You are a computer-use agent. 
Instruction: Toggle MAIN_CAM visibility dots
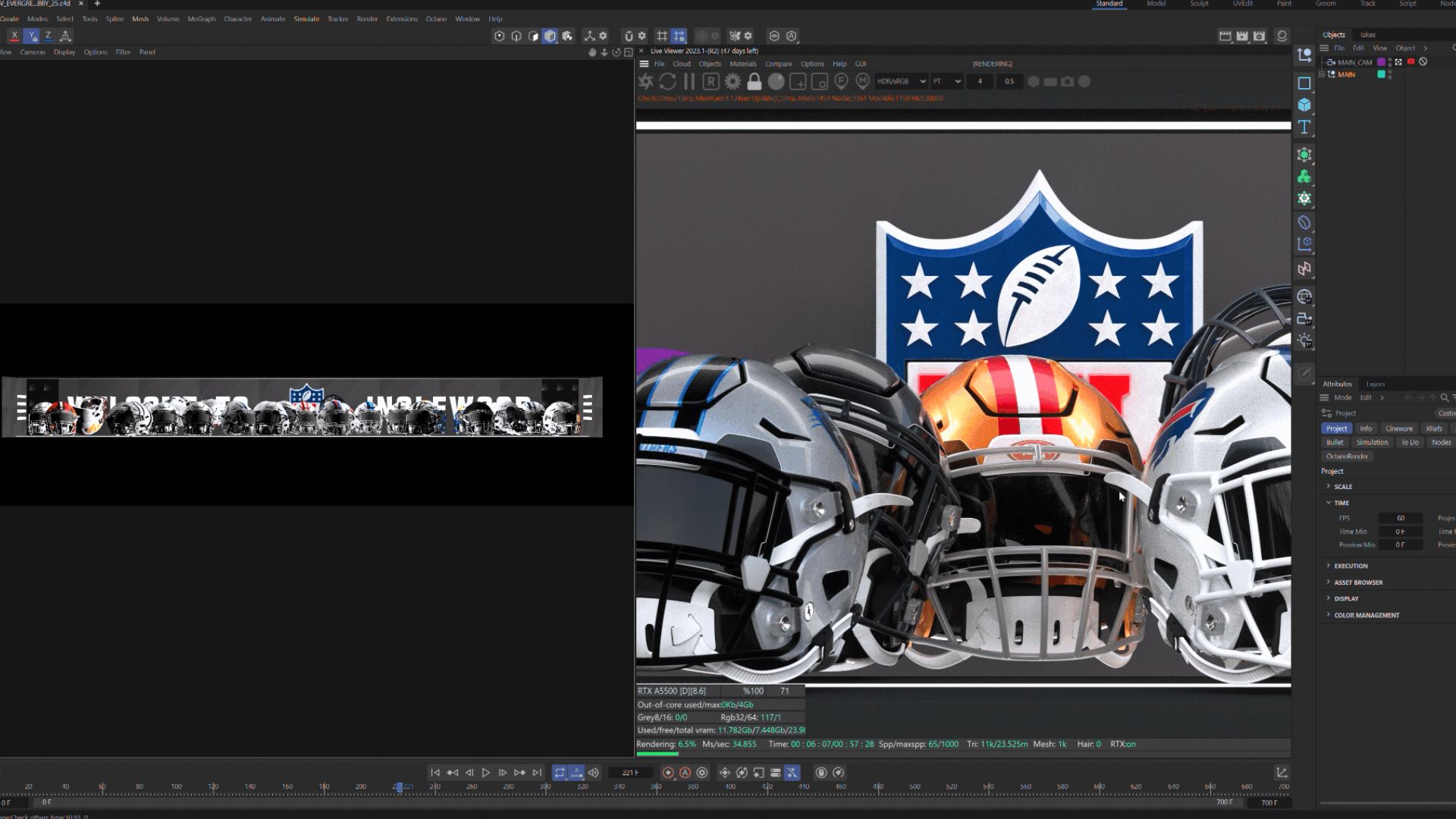click(1389, 62)
